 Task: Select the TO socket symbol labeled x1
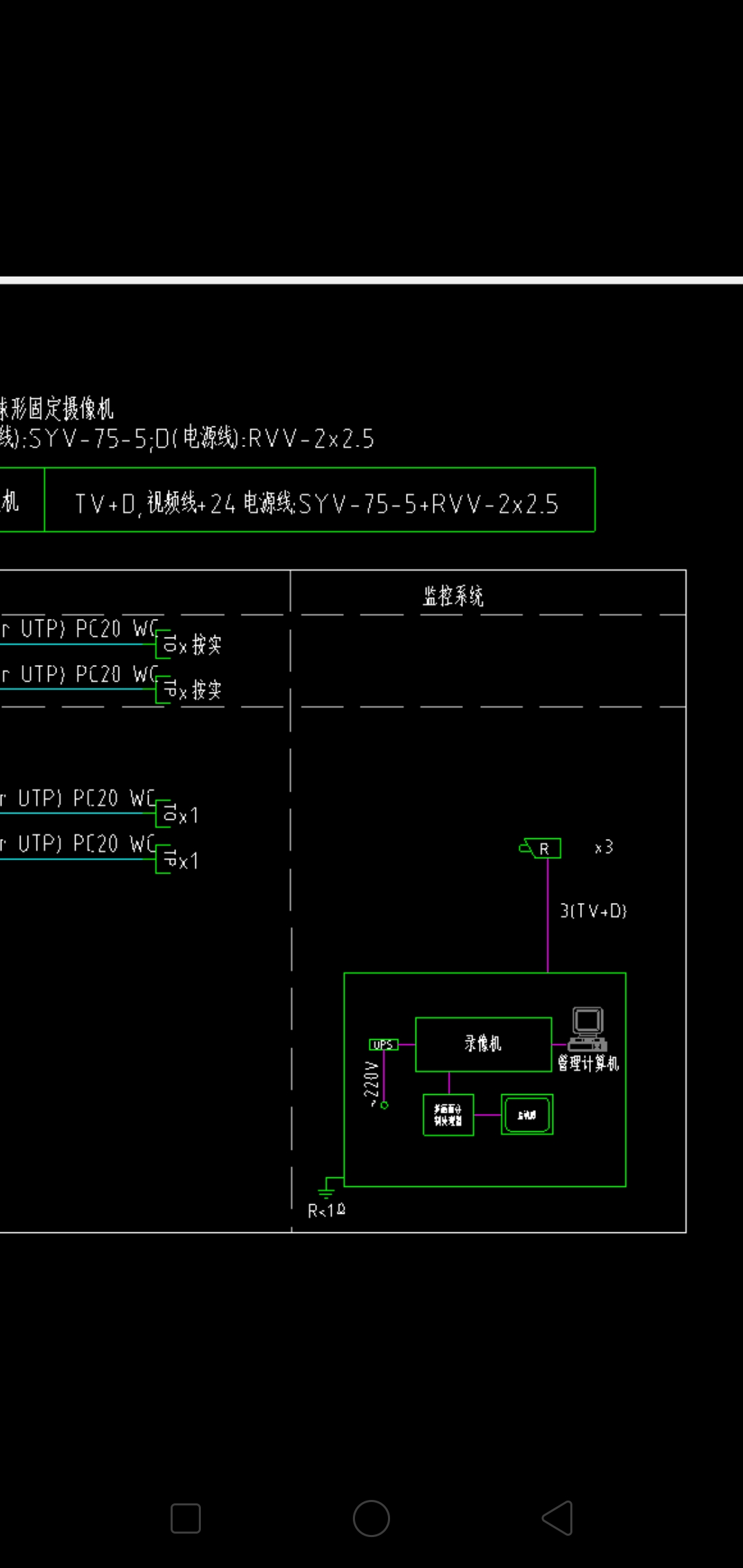pyautogui.click(x=166, y=814)
